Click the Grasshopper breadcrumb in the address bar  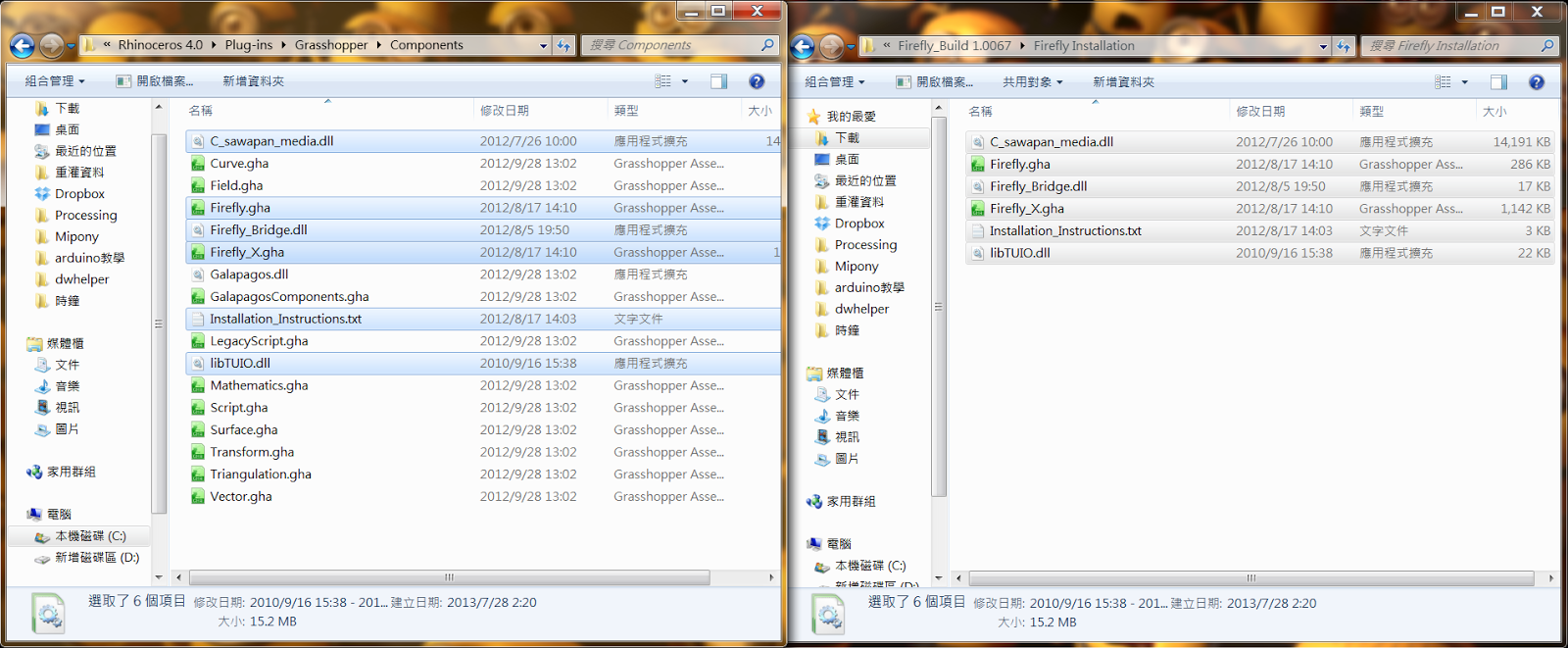point(331,45)
